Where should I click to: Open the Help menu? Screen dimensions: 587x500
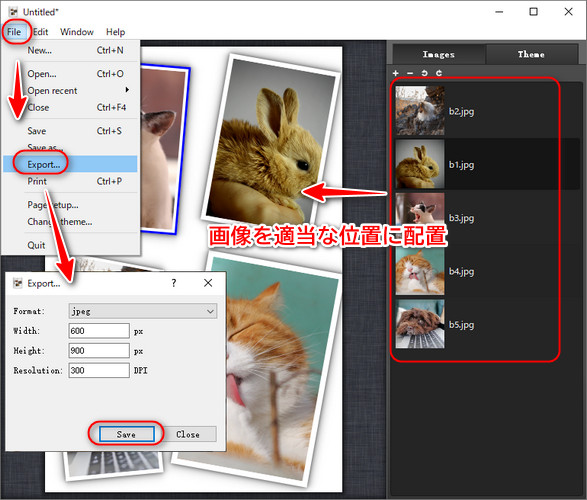(115, 32)
